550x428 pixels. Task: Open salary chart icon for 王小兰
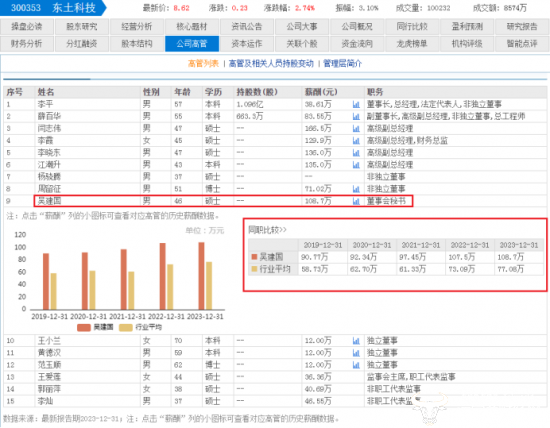click(x=356, y=341)
